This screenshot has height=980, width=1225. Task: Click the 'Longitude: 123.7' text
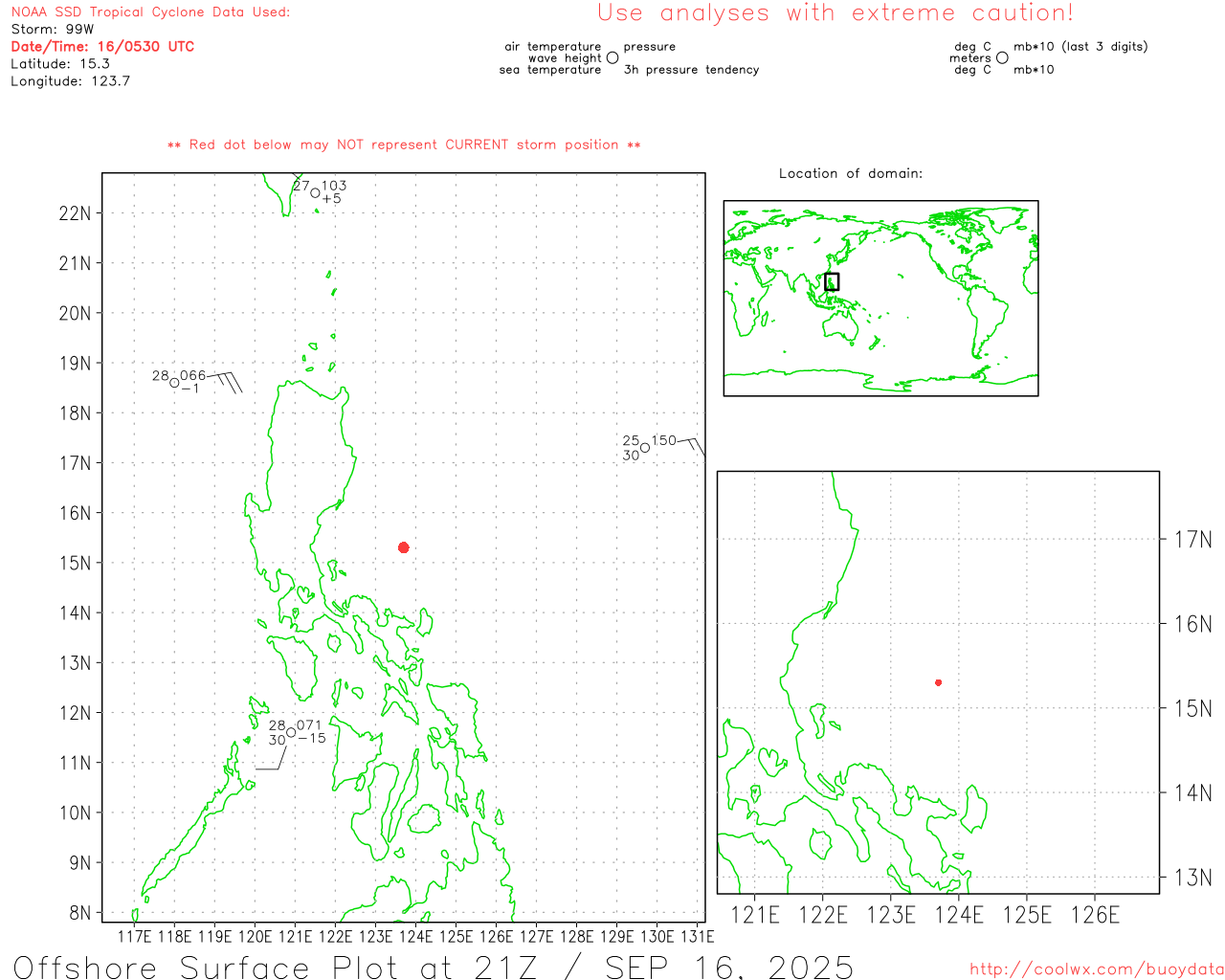pyautogui.click(x=70, y=81)
